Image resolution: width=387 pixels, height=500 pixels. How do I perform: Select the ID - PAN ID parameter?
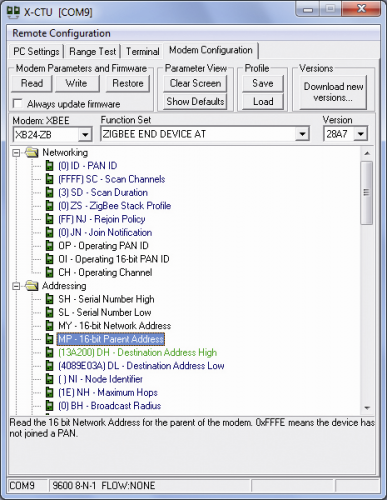tap(88, 166)
